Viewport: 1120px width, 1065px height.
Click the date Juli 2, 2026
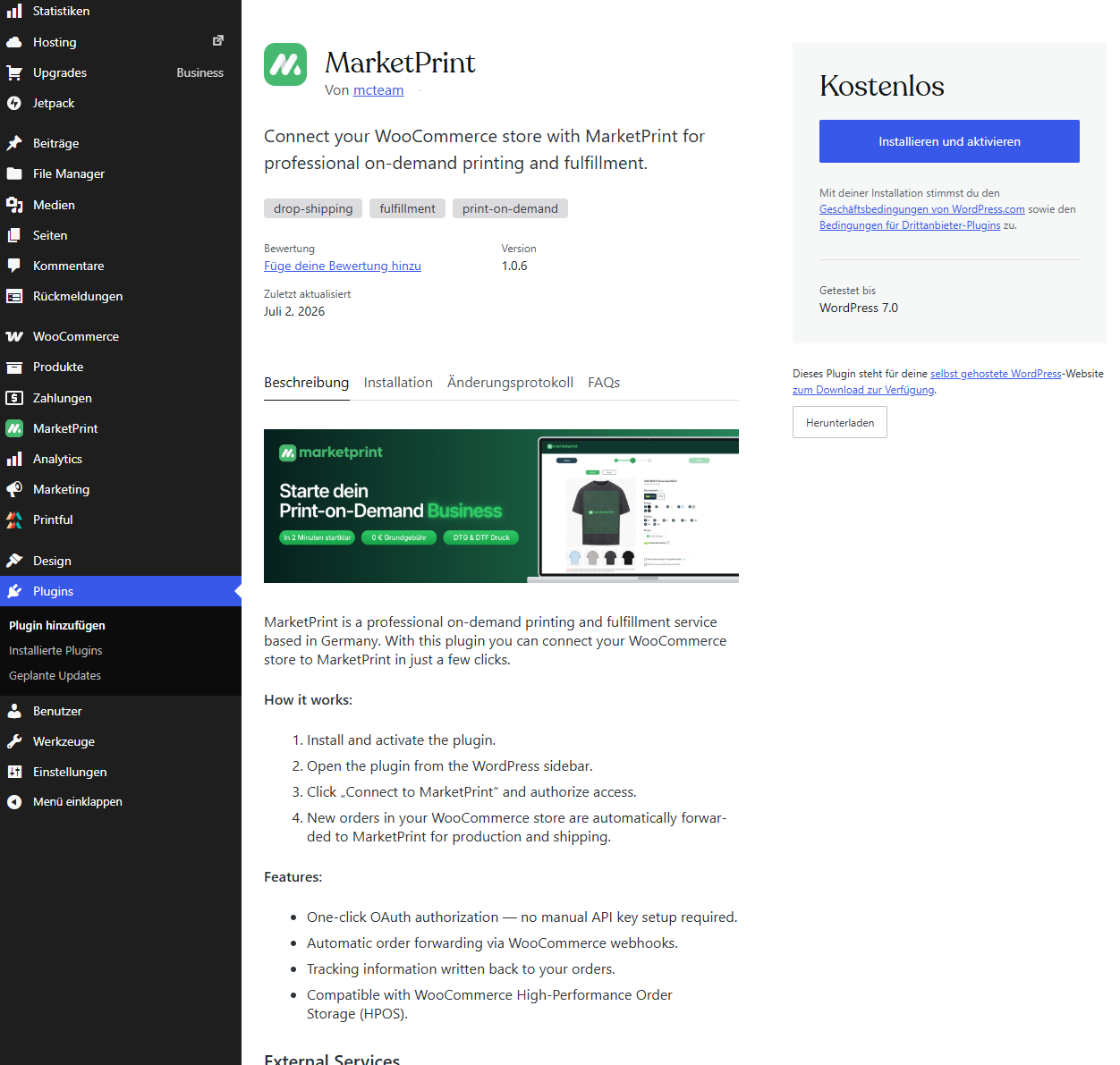pos(294,311)
